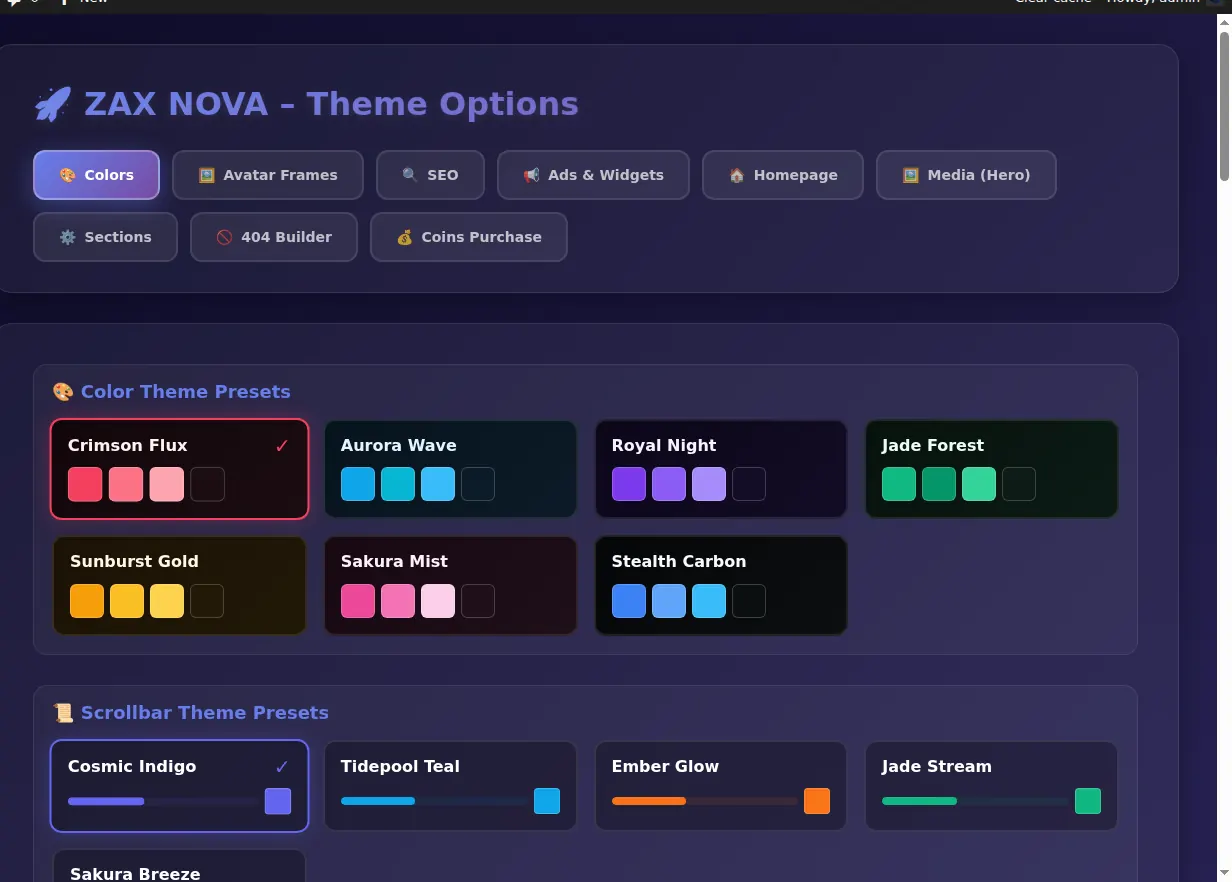Pick the Stealth Carbon color preset
This screenshot has width=1232, height=882.
721,585
